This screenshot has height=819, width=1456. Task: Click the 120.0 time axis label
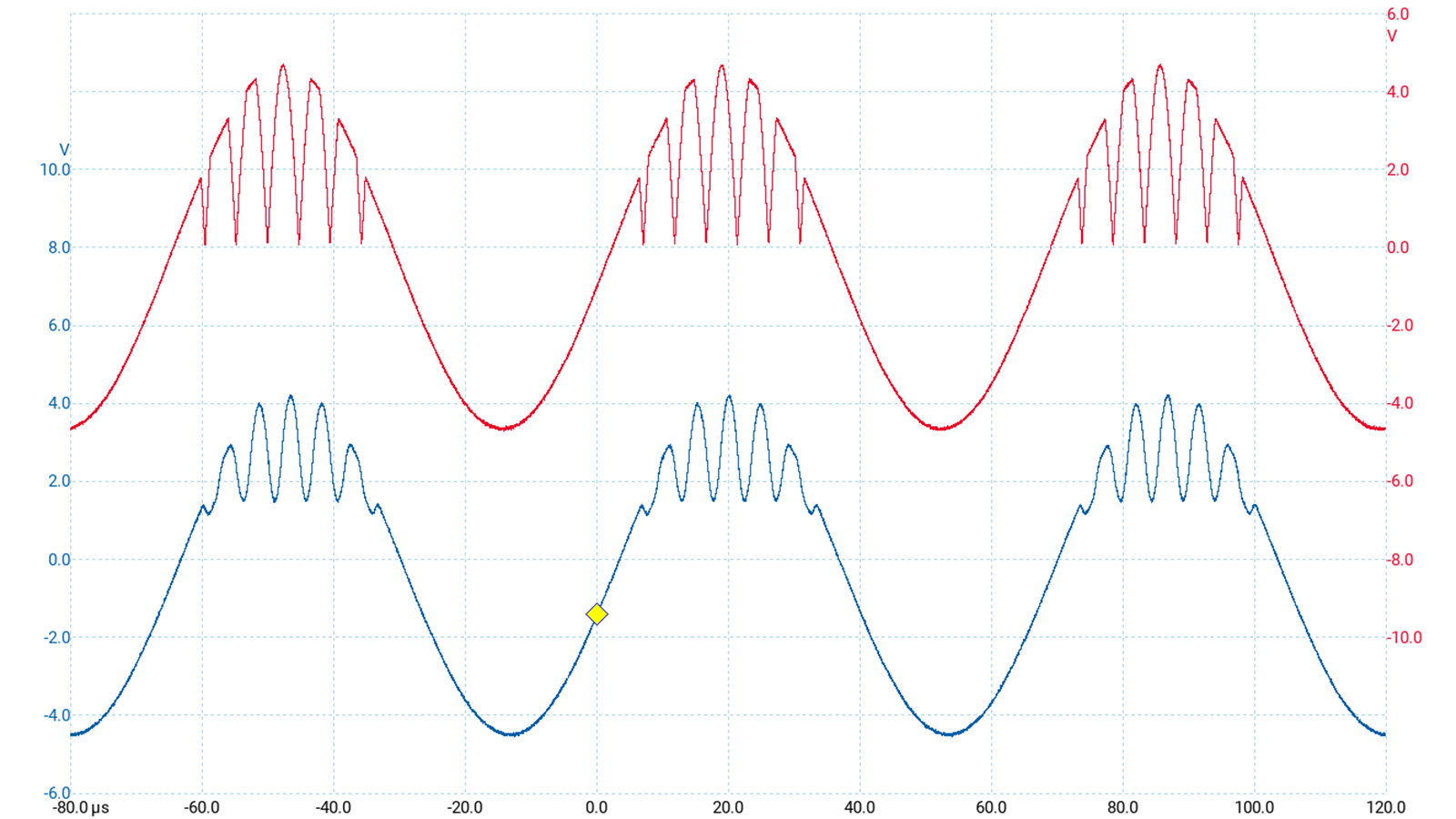(1385, 808)
